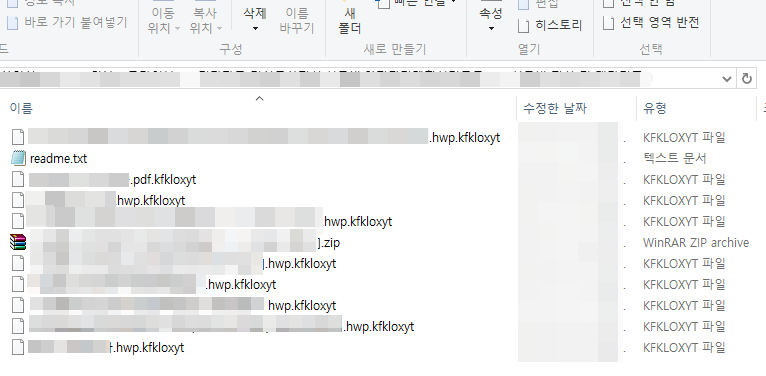Select the WinRAR icon of the .zip file
Viewport: 766px width, 376px height.
(18, 242)
